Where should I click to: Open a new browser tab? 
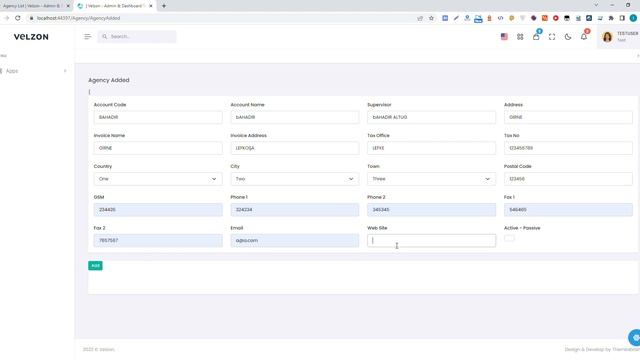[164, 6]
